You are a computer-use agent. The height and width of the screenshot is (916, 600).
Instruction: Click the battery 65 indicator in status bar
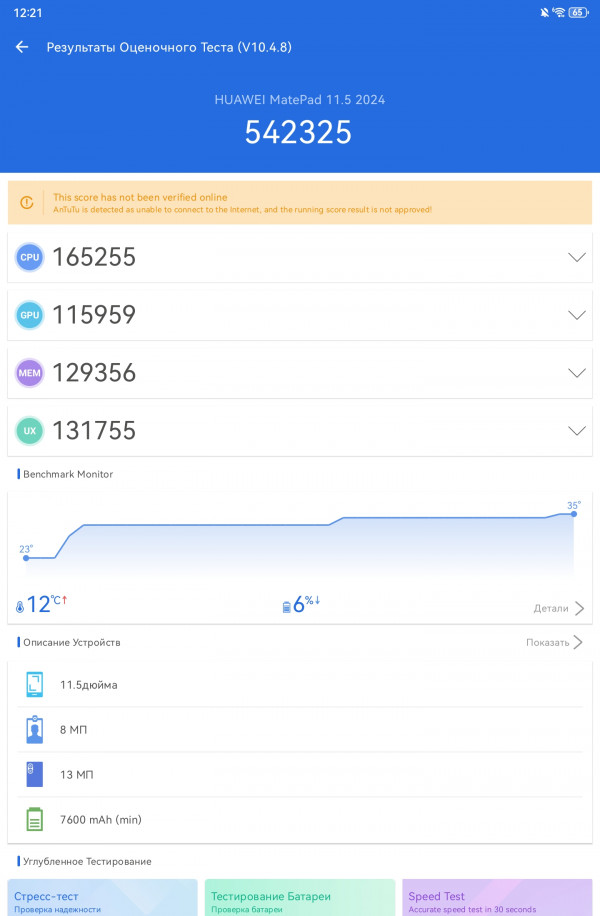[x=578, y=12]
